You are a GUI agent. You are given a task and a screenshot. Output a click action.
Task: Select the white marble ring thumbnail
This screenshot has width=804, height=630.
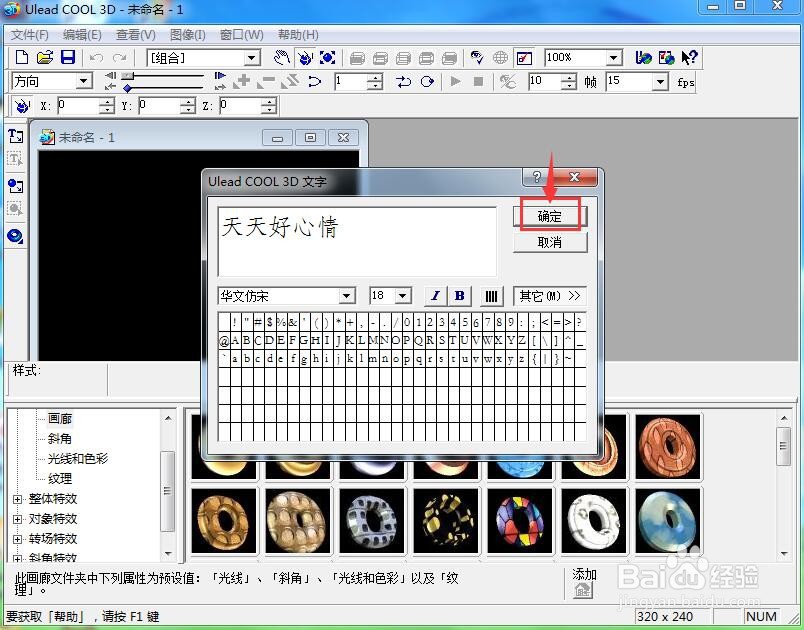pyautogui.click(x=594, y=521)
